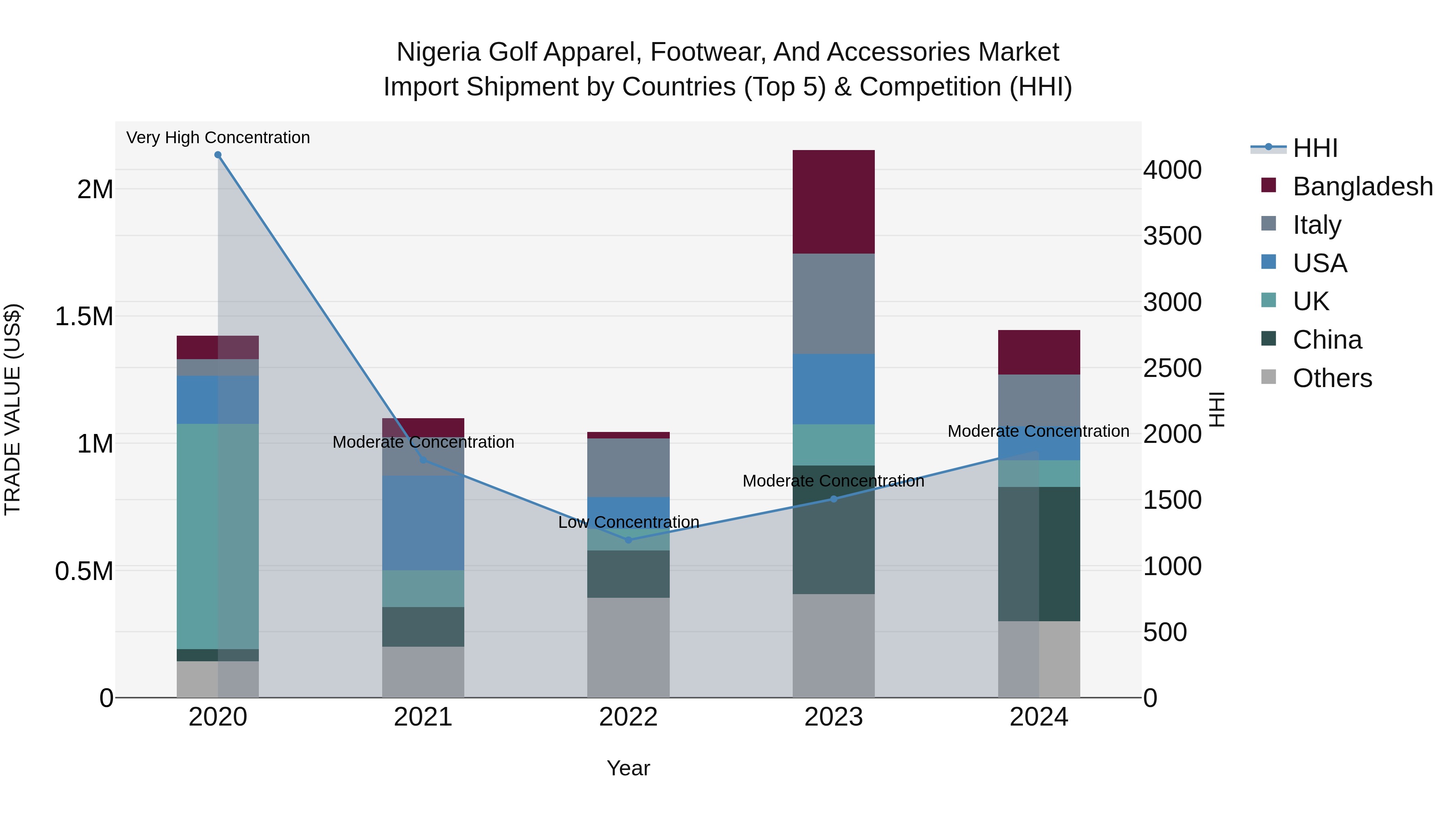Click 'Moderate Concentration' label above 2023
Image resolution: width=1456 pixels, height=819 pixels.
coord(834,481)
